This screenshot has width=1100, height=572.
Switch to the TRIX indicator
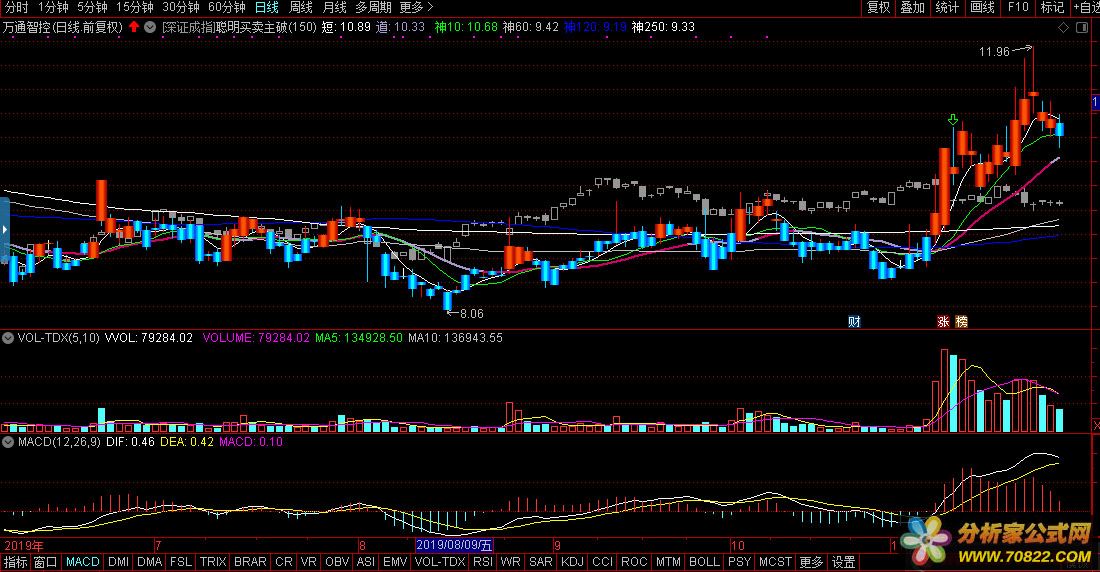[213, 562]
